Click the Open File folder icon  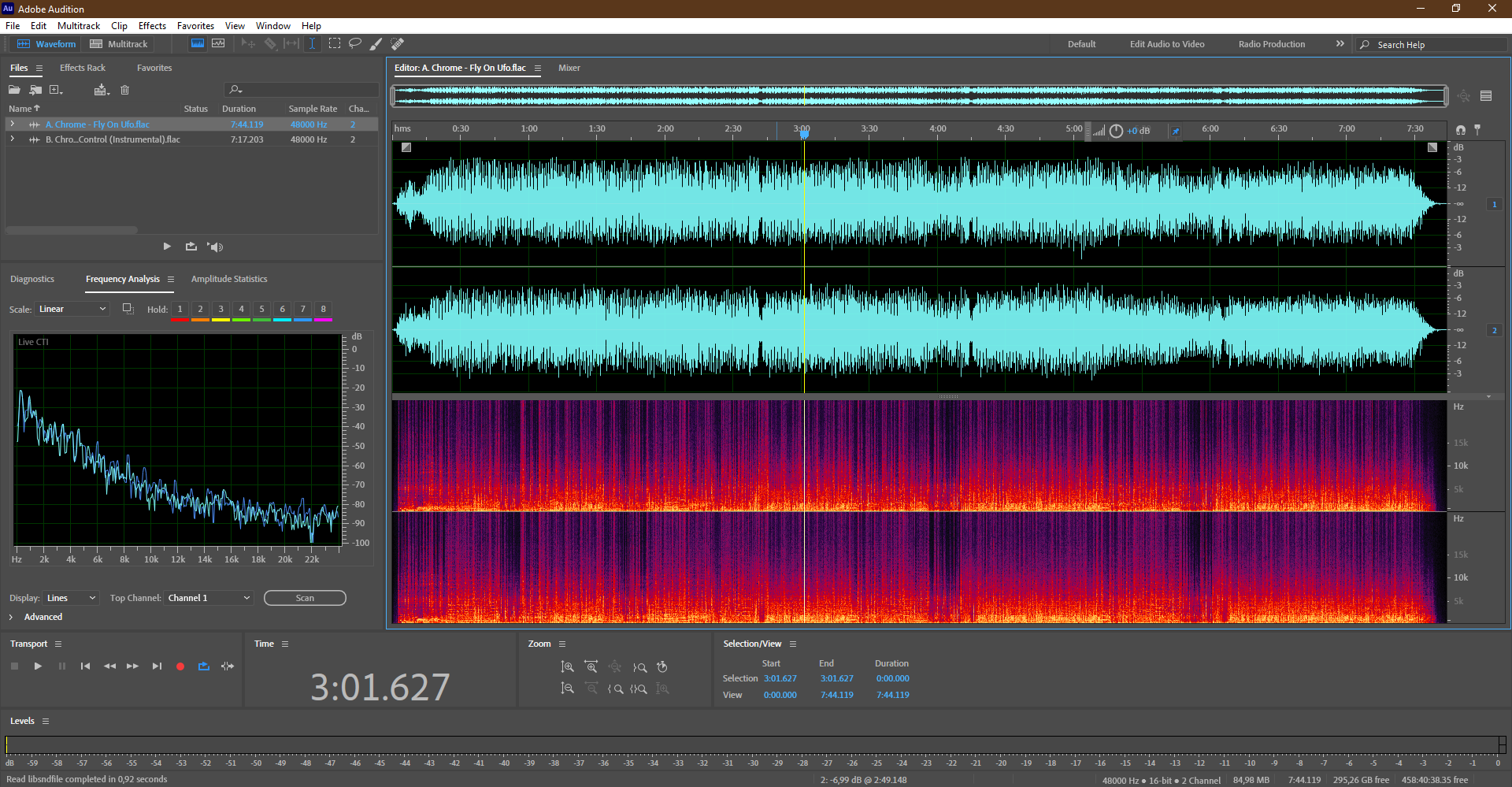(14, 90)
